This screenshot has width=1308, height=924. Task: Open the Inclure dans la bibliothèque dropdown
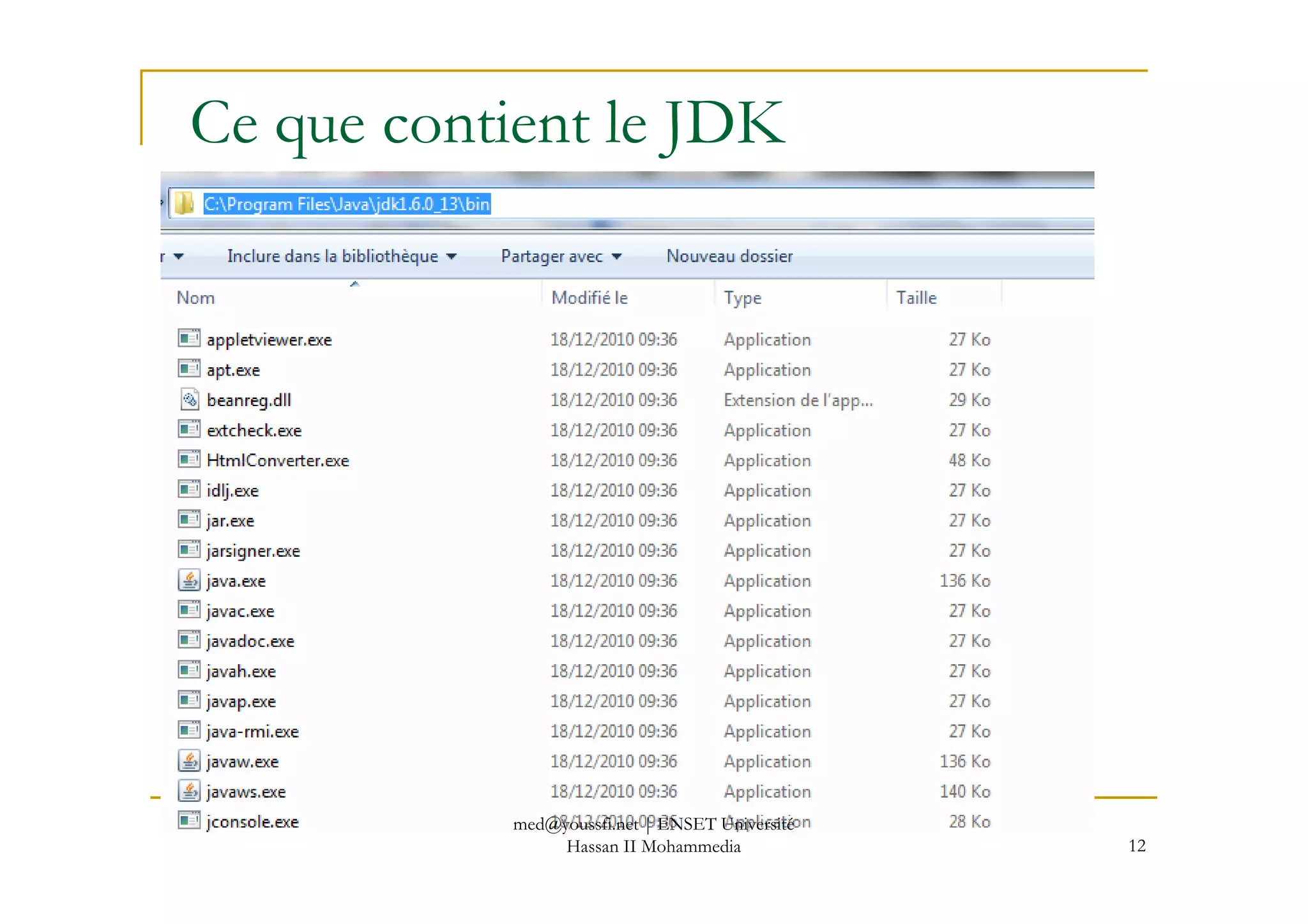pos(342,256)
